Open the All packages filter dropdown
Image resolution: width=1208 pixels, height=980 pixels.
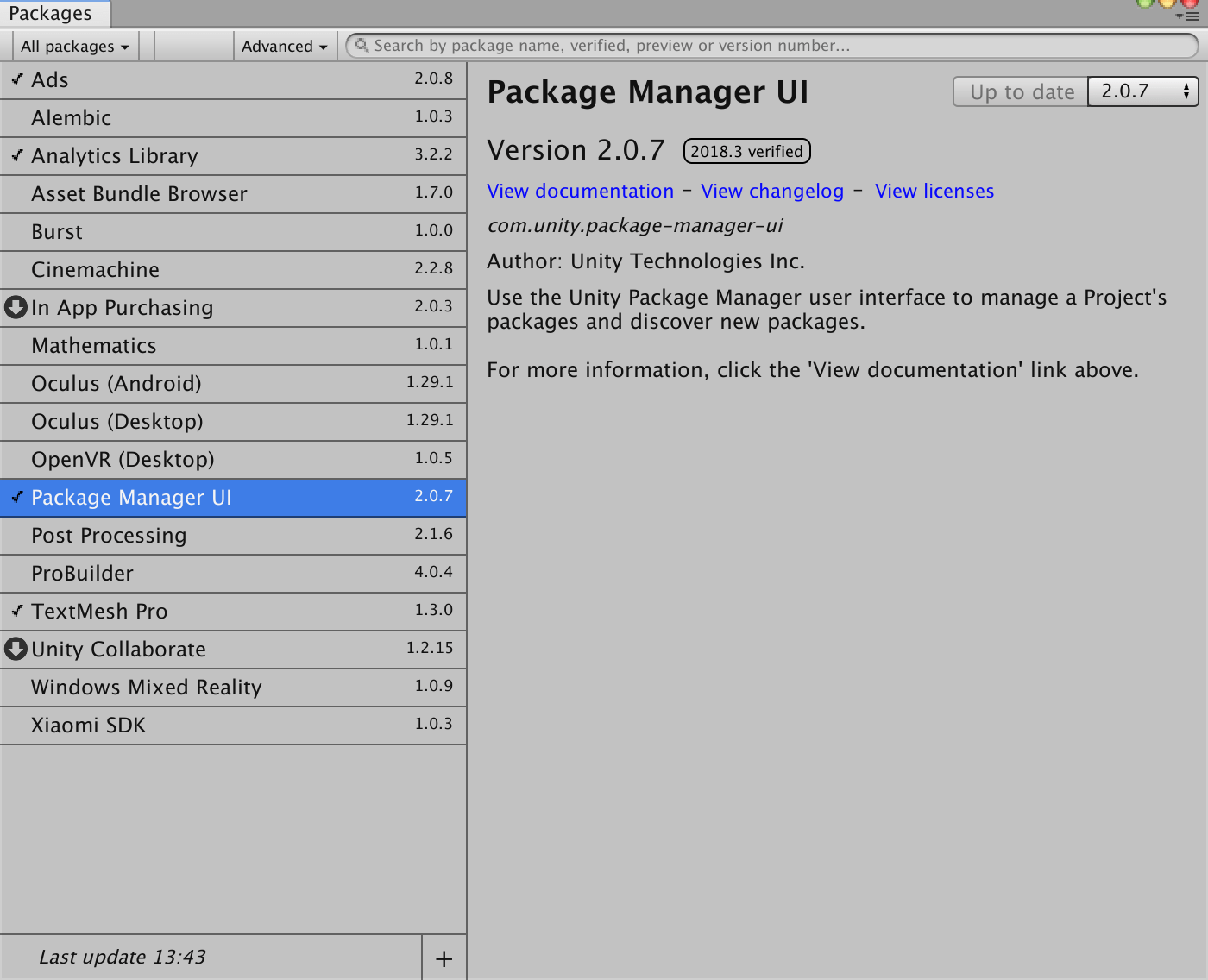pos(74,46)
